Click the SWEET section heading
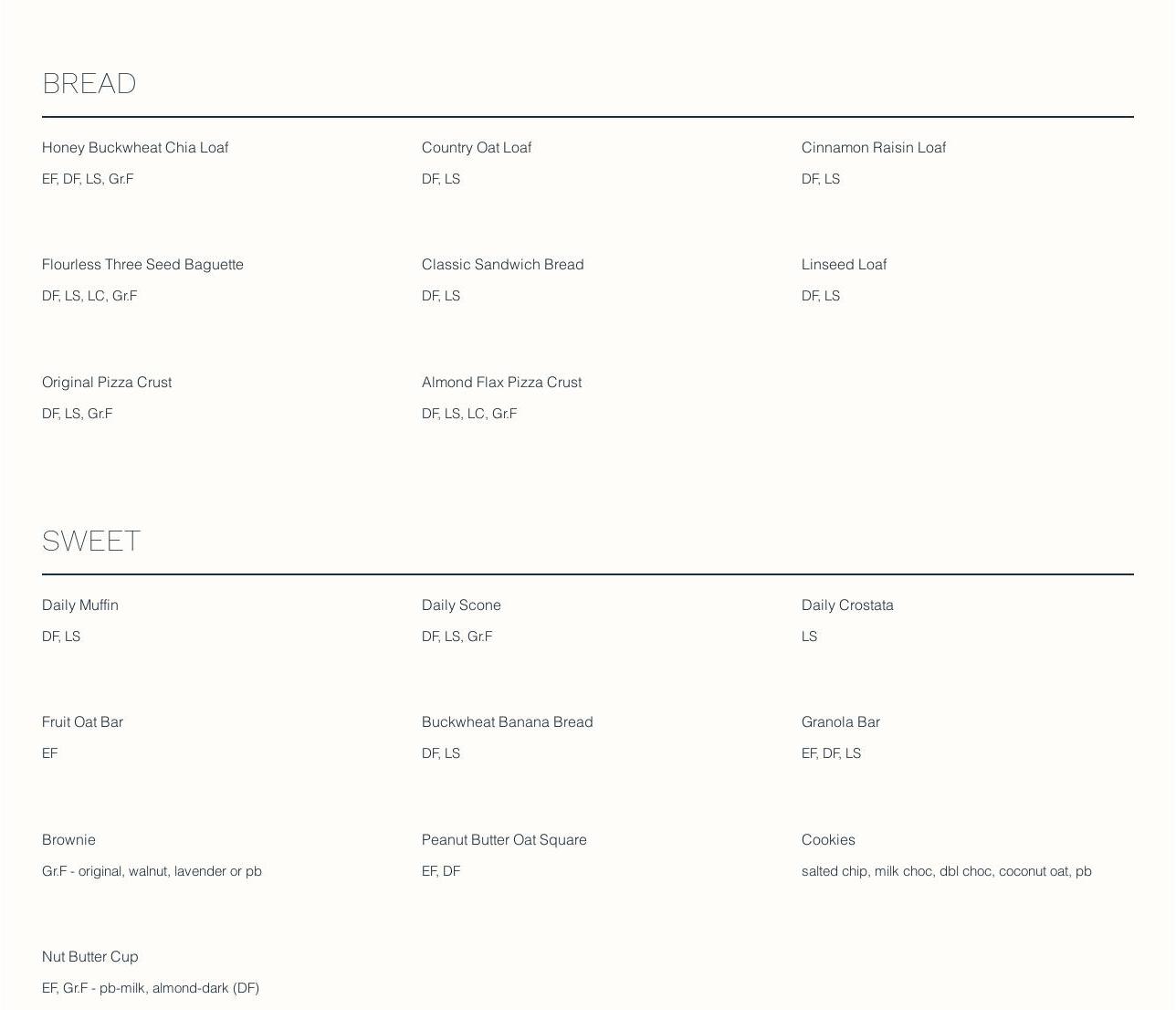 pyautogui.click(x=91, y=542)
